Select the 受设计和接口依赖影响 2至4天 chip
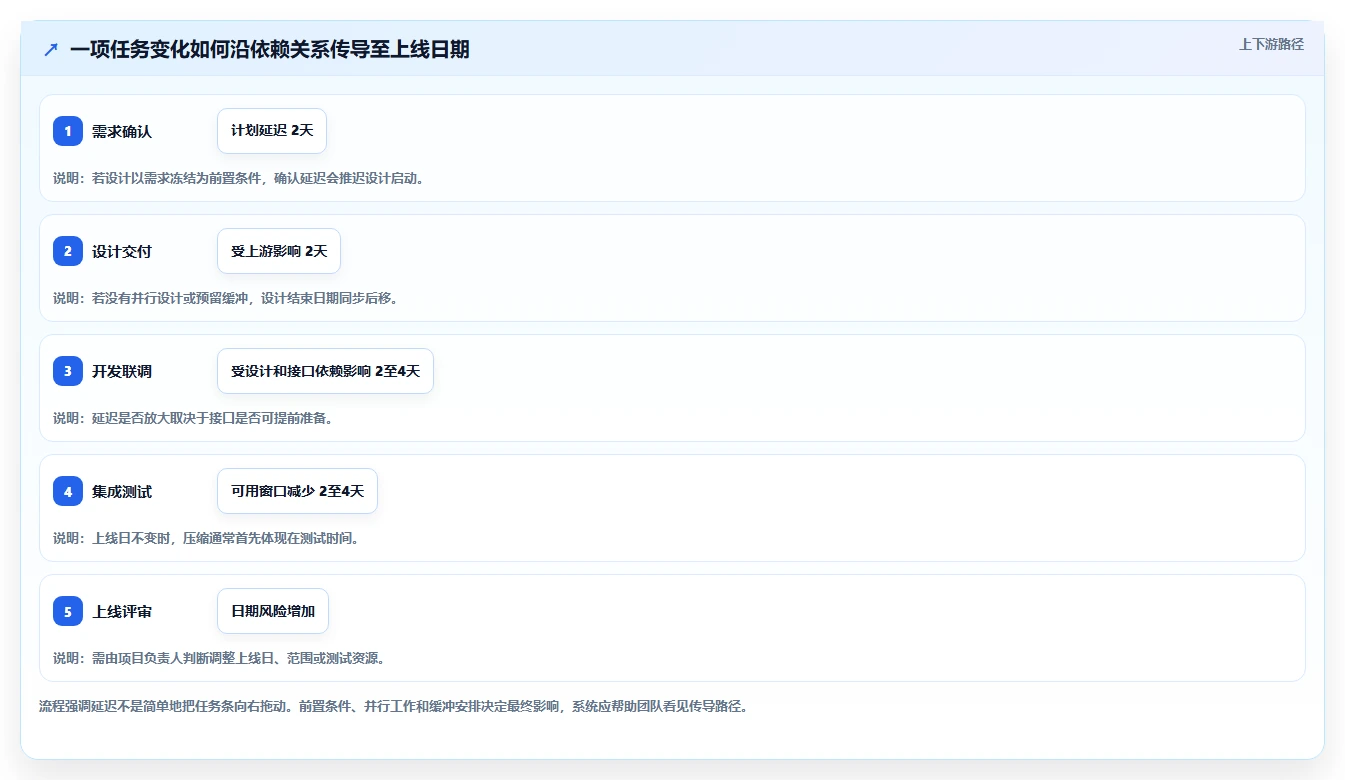 tap(325, 371)
